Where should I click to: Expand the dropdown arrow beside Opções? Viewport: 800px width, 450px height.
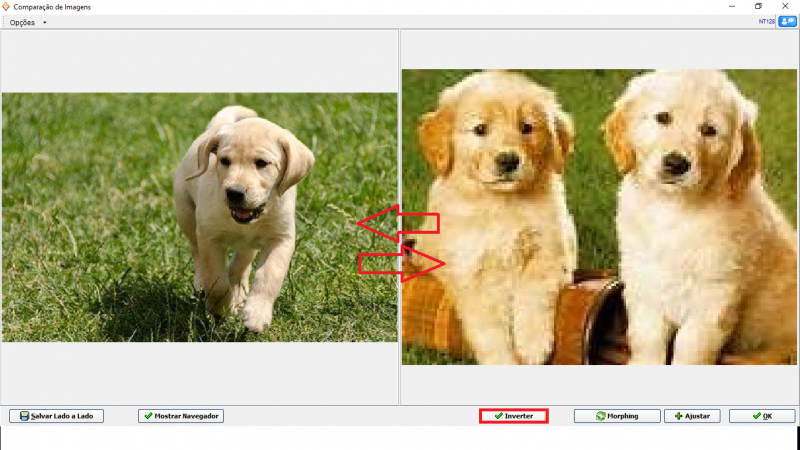(44, 22)
